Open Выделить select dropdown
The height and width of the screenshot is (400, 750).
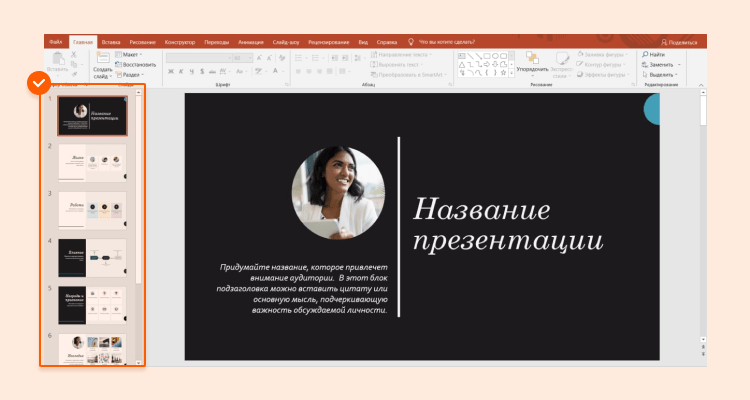[x=660, y=75]
